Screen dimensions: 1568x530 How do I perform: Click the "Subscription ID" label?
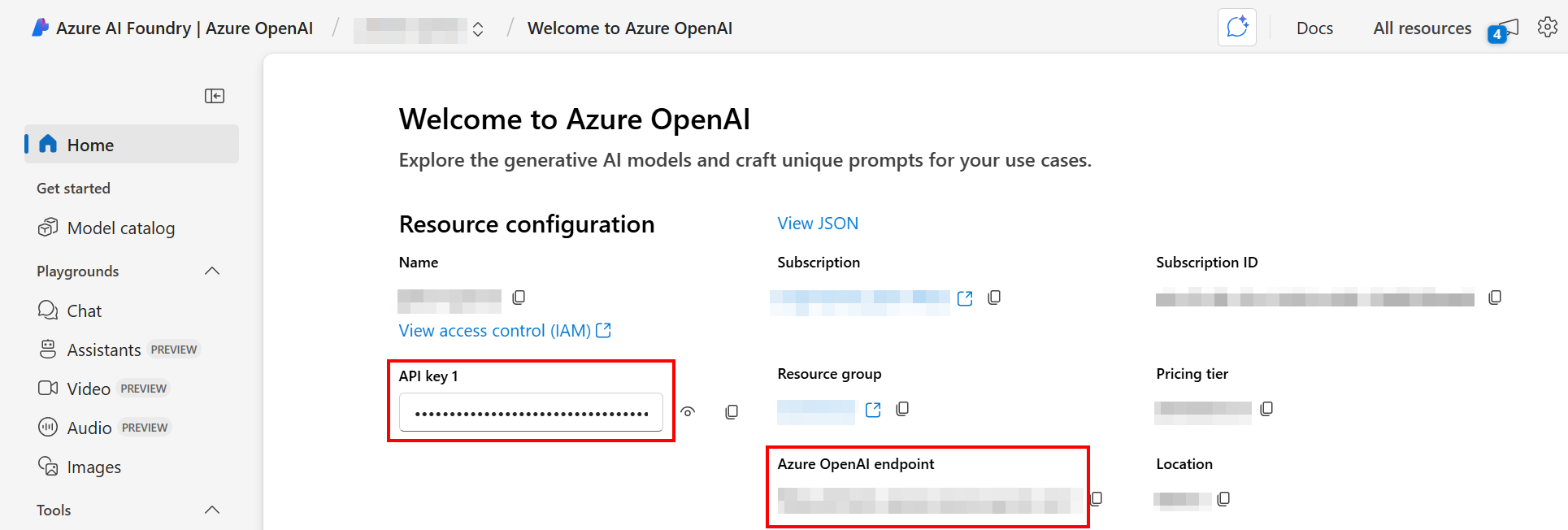pos(1207,263)
